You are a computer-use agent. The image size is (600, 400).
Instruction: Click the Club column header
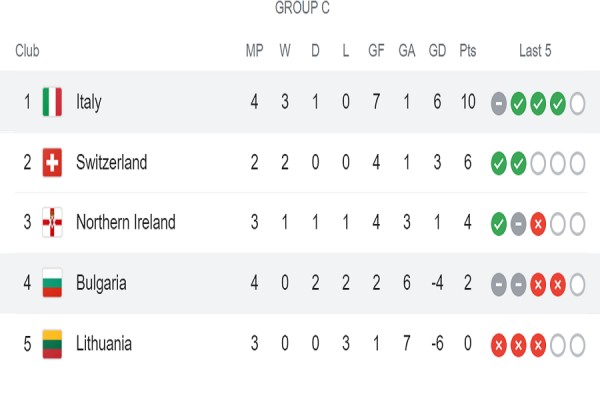(27, 51)
